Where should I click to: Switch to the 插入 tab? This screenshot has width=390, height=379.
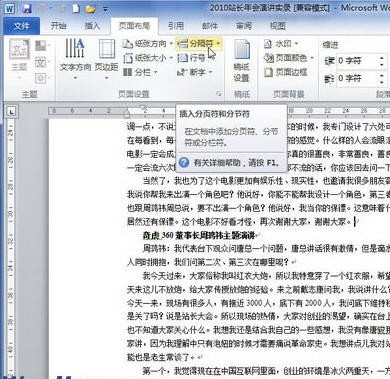pos(92,26)
